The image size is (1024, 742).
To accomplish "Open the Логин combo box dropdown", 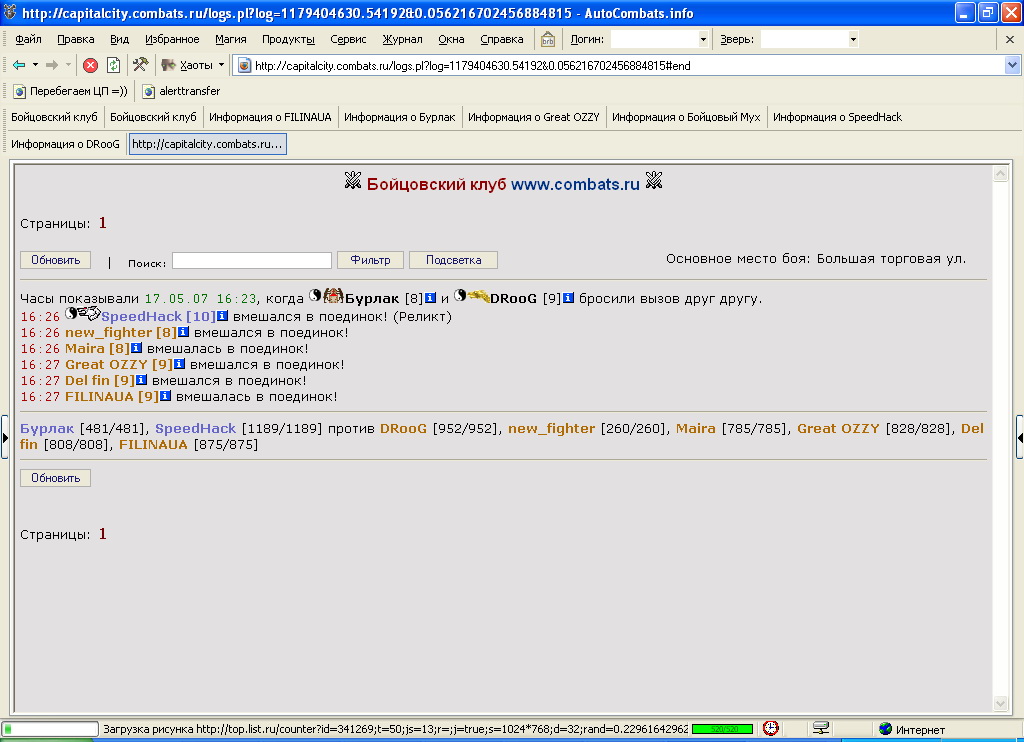I will pyautogui.click(x=703, y=39).
